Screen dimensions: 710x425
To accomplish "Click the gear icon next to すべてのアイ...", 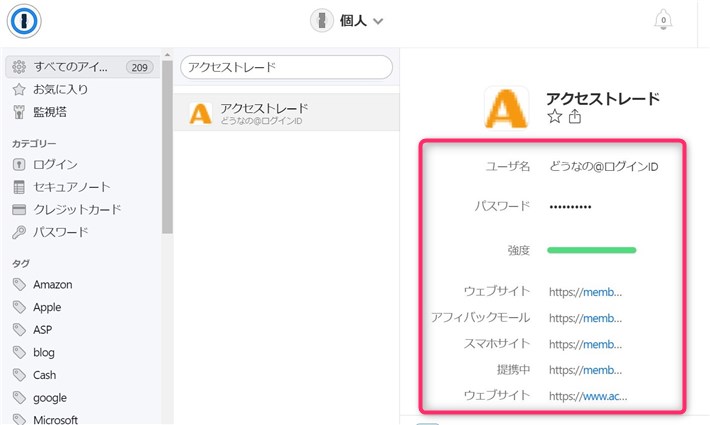I will [19, 67].
